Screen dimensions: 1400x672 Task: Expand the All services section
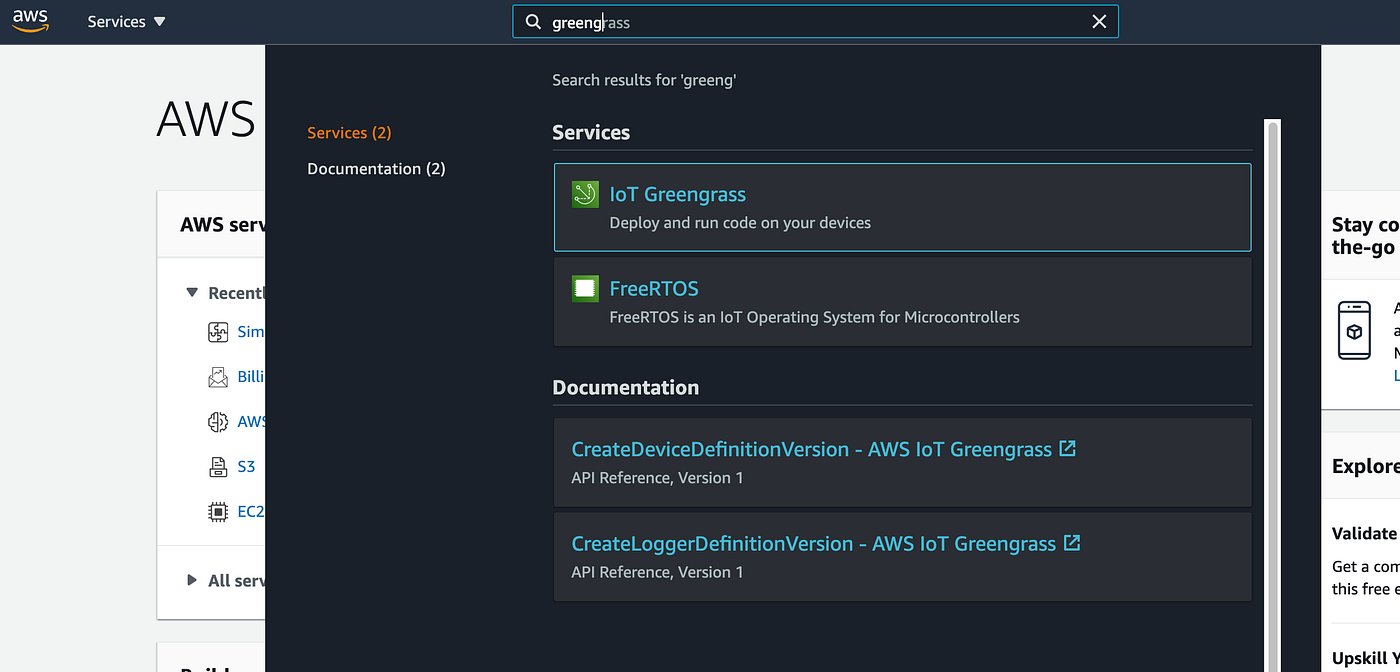pos(193,580)
